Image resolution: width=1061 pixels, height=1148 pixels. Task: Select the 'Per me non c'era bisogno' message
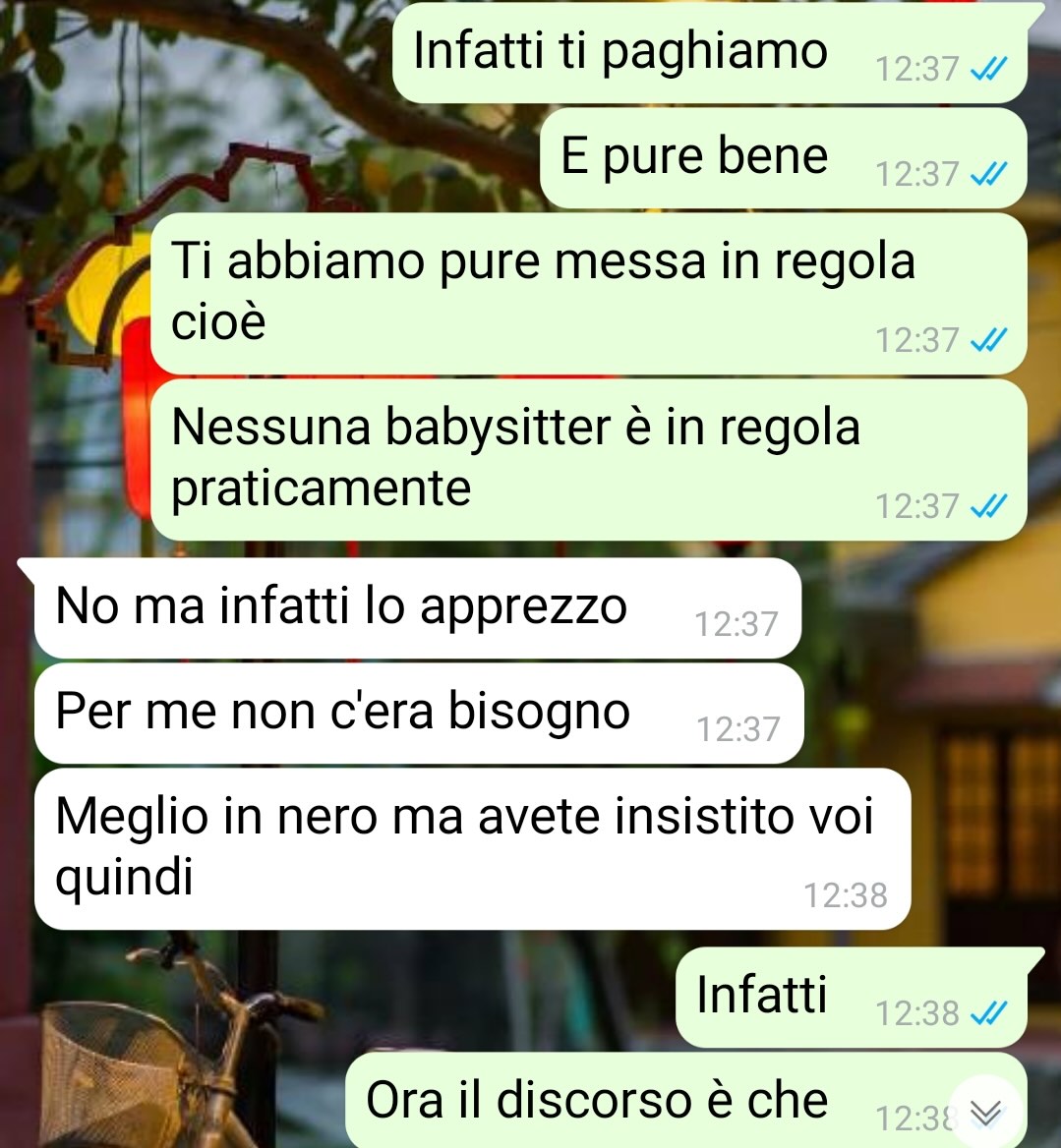click(419, 714)
